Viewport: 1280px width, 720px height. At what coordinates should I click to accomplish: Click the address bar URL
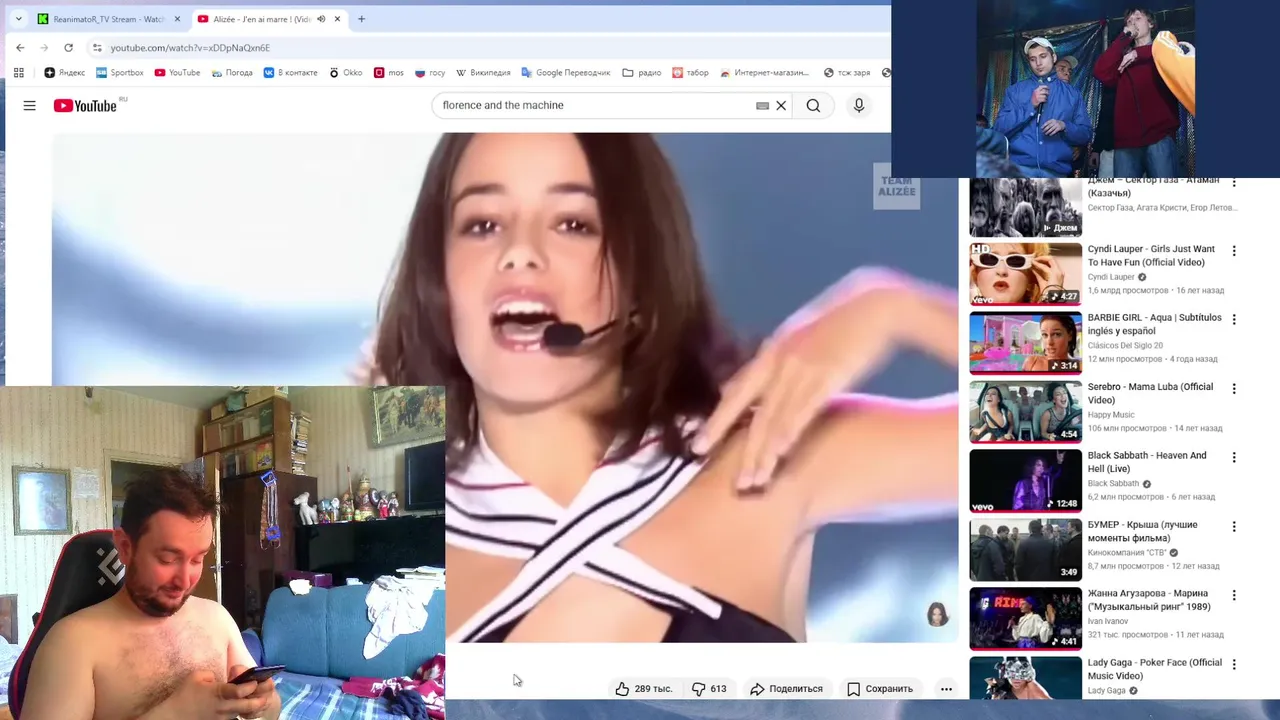[190, 47]
